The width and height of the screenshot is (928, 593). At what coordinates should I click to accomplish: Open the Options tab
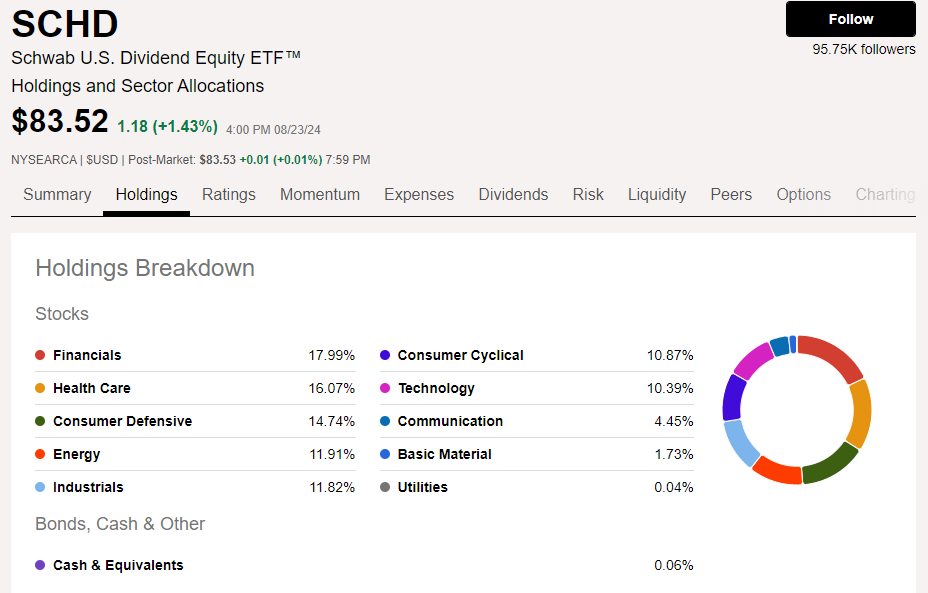(x=804, y=195)
